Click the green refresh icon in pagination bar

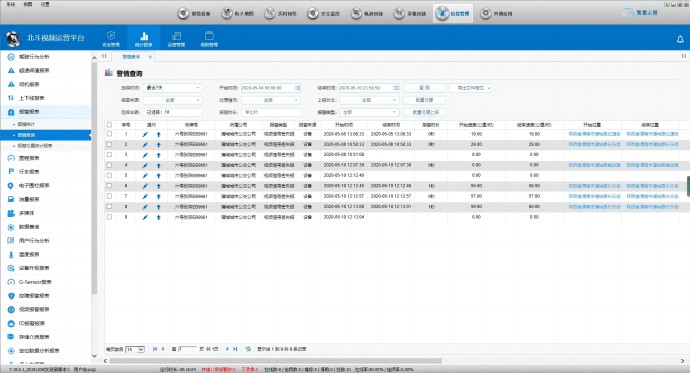point(248,349)
